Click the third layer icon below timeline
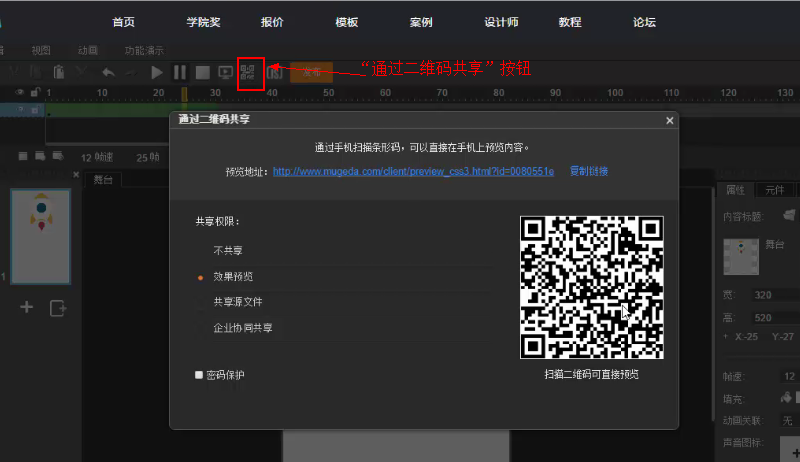This screenshot has width=800, height=462. tap(58, 156)
